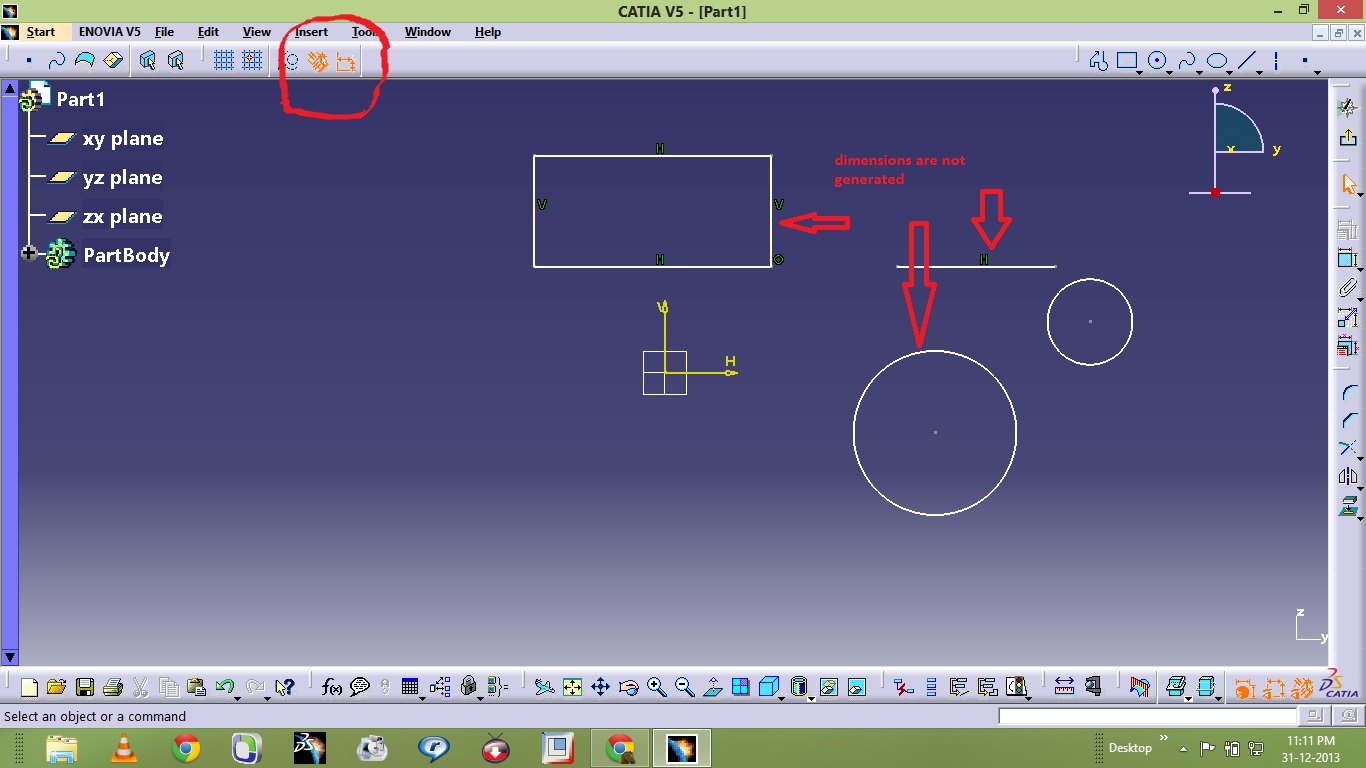Toggle the Grid display icon

tap(224, 61)
